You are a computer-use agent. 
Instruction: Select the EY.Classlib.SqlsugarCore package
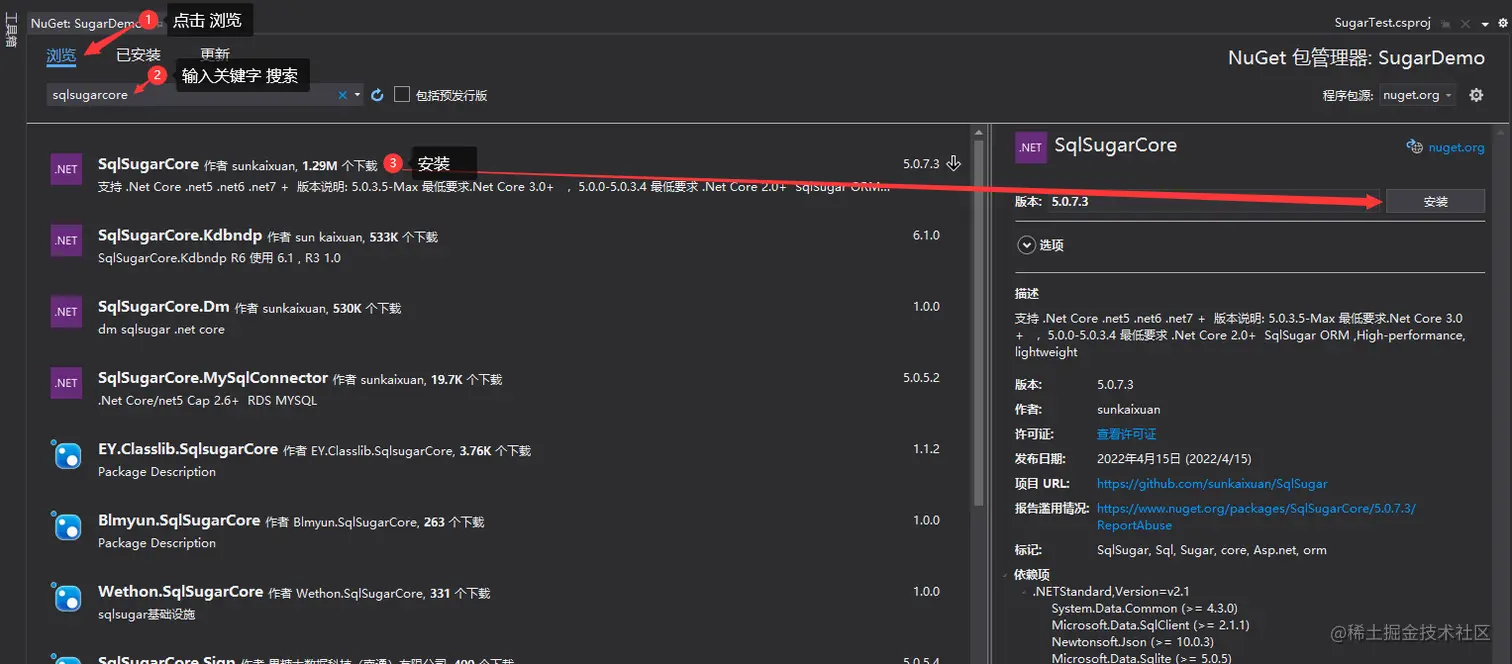500,459
